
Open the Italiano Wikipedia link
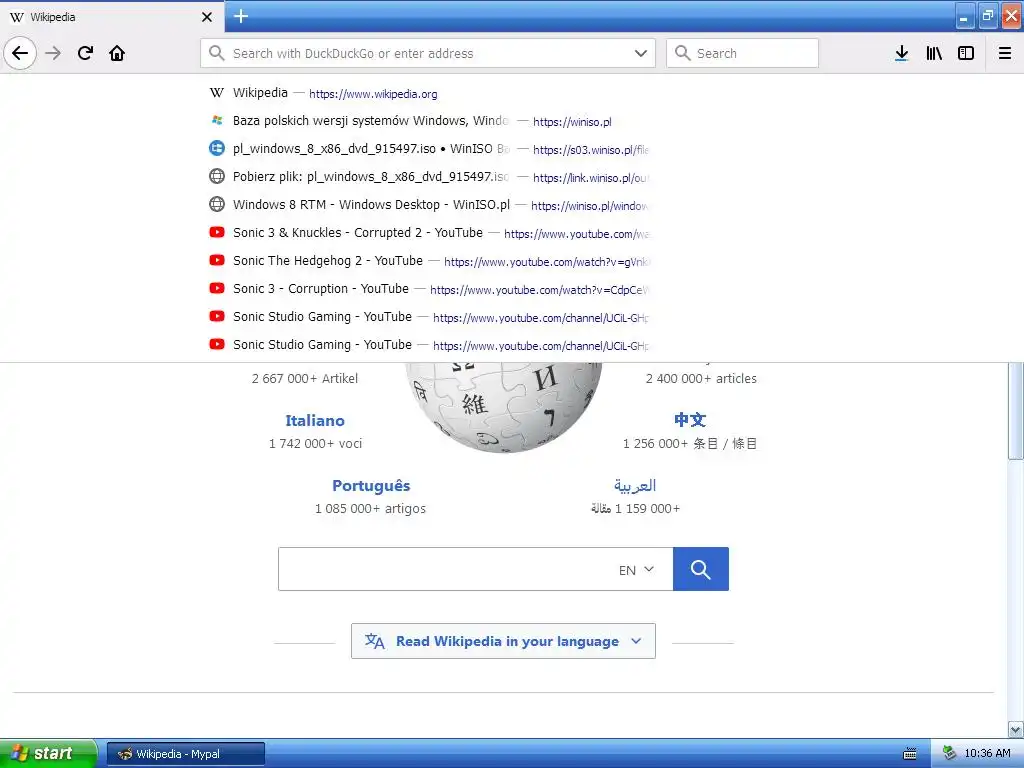[315, 421]
